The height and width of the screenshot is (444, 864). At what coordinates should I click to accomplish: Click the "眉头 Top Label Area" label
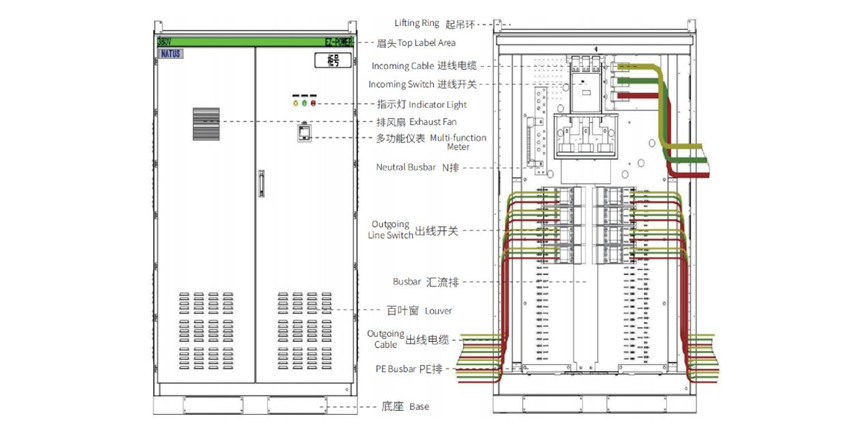click(416, 43)
